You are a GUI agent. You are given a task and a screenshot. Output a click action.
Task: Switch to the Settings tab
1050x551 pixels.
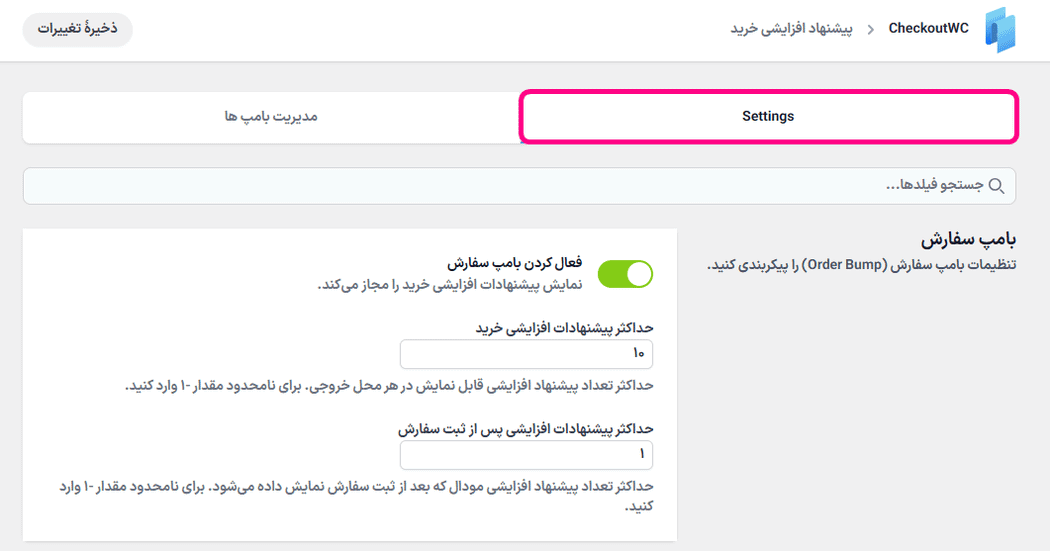tap(768, 116)
